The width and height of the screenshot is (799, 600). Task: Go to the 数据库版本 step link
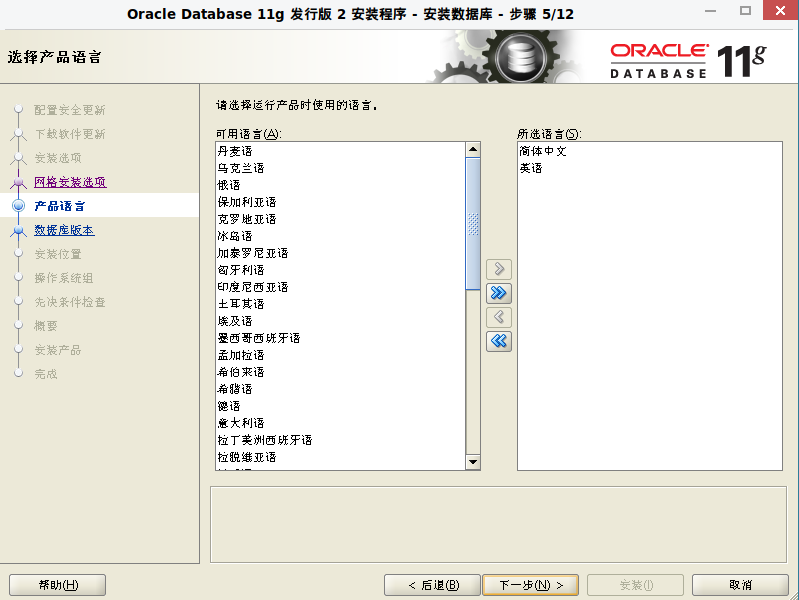click(64, 230)
